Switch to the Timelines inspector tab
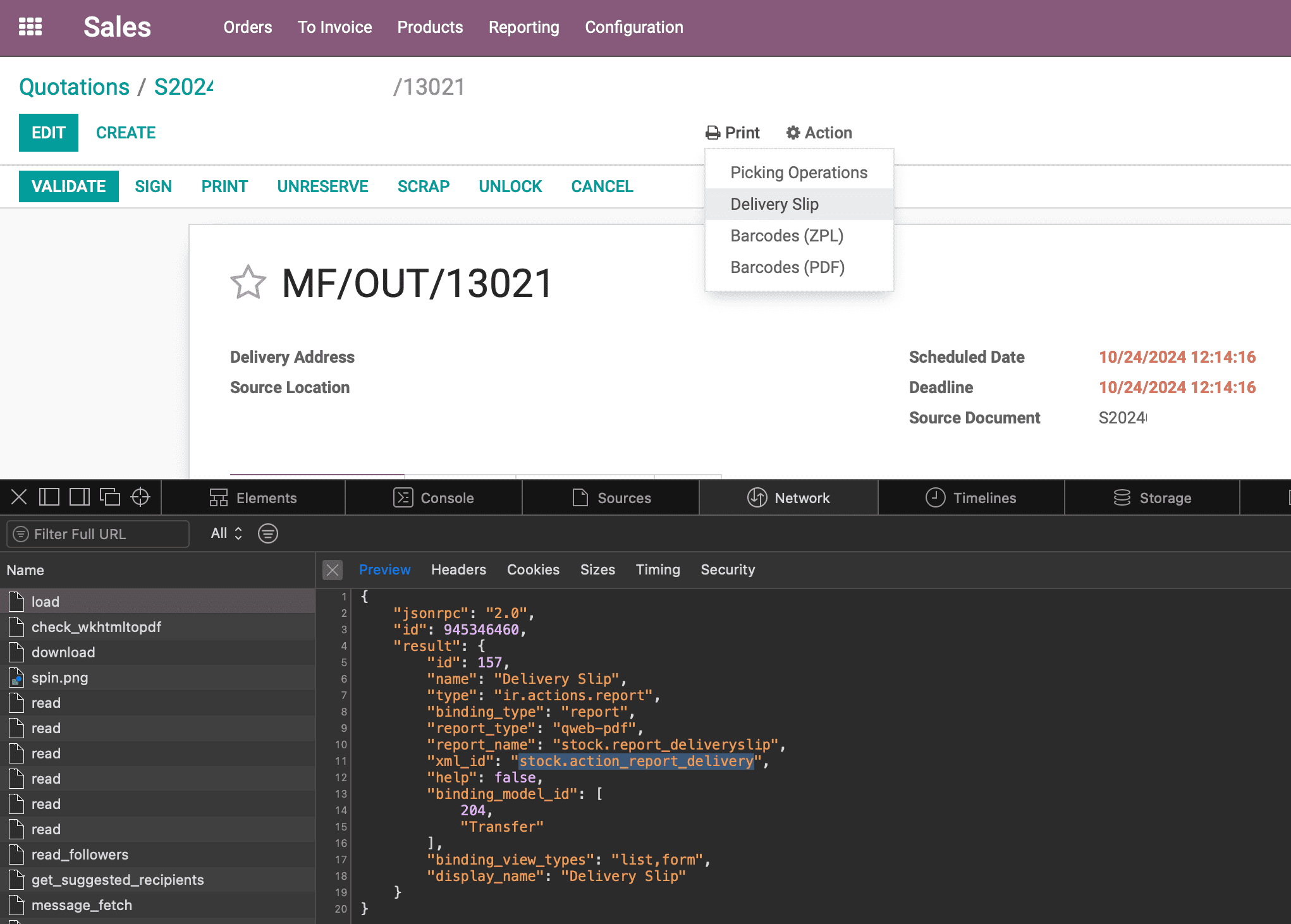Viewport: 1291px width, 924px height. point(971,497)
